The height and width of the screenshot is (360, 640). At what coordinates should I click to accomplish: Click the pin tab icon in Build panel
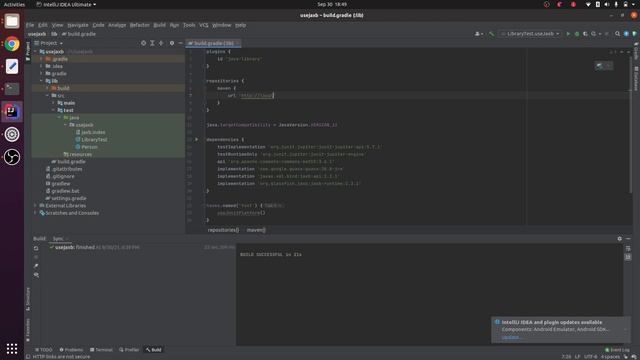pos(36,266)
